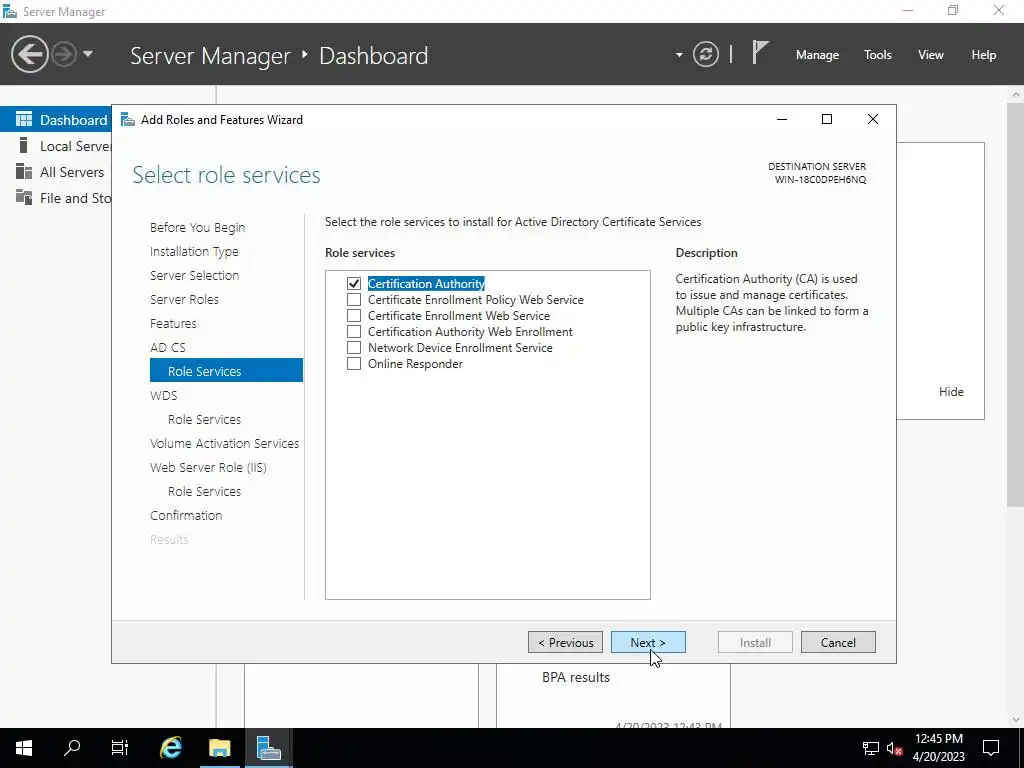This screenshot has height=768, width=1024.
Task: Open the navigation history dropdown arrow
Action: [x=88, y=54]
